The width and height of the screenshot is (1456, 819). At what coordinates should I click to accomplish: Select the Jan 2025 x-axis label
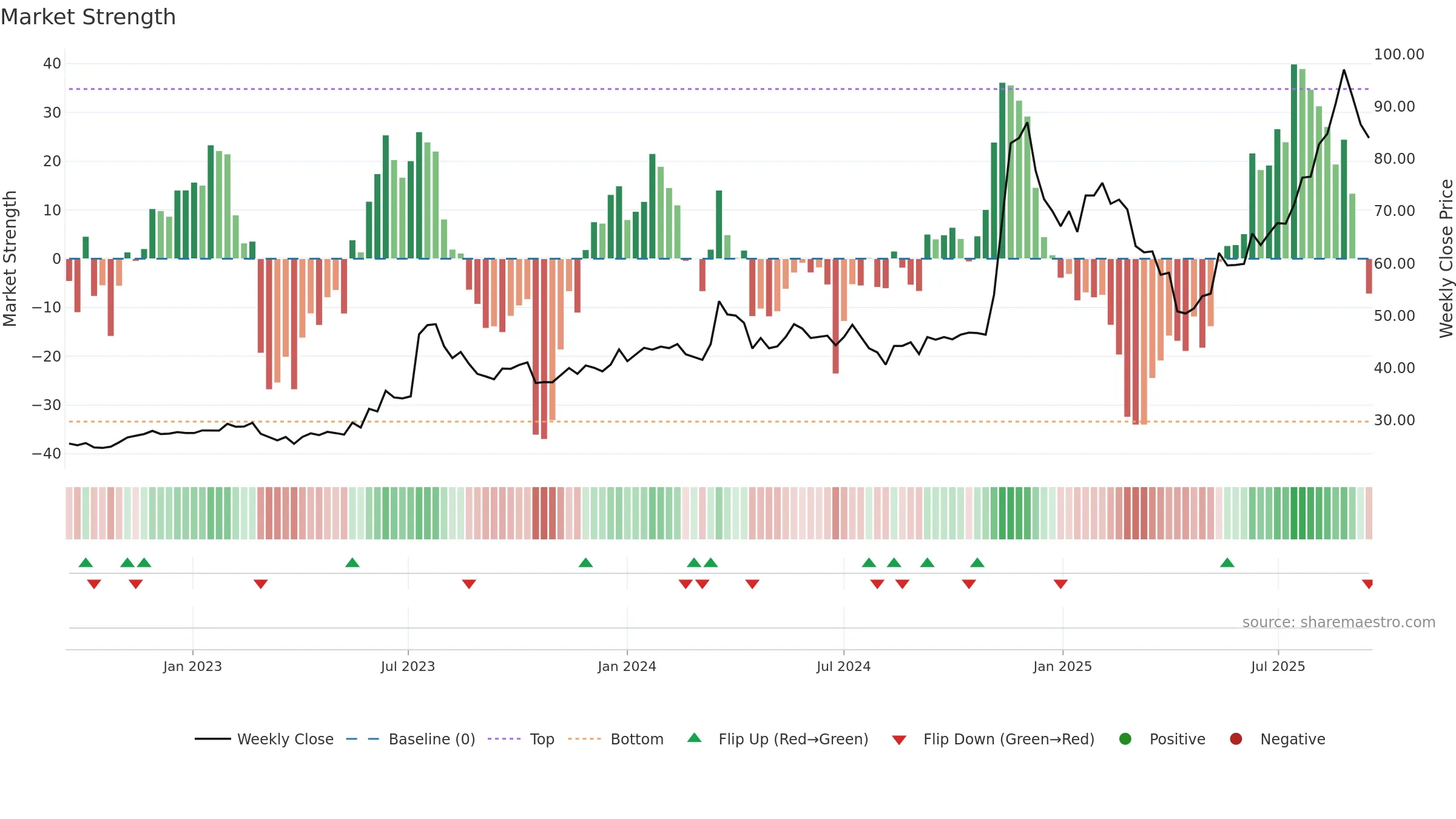pos(1062,666)
